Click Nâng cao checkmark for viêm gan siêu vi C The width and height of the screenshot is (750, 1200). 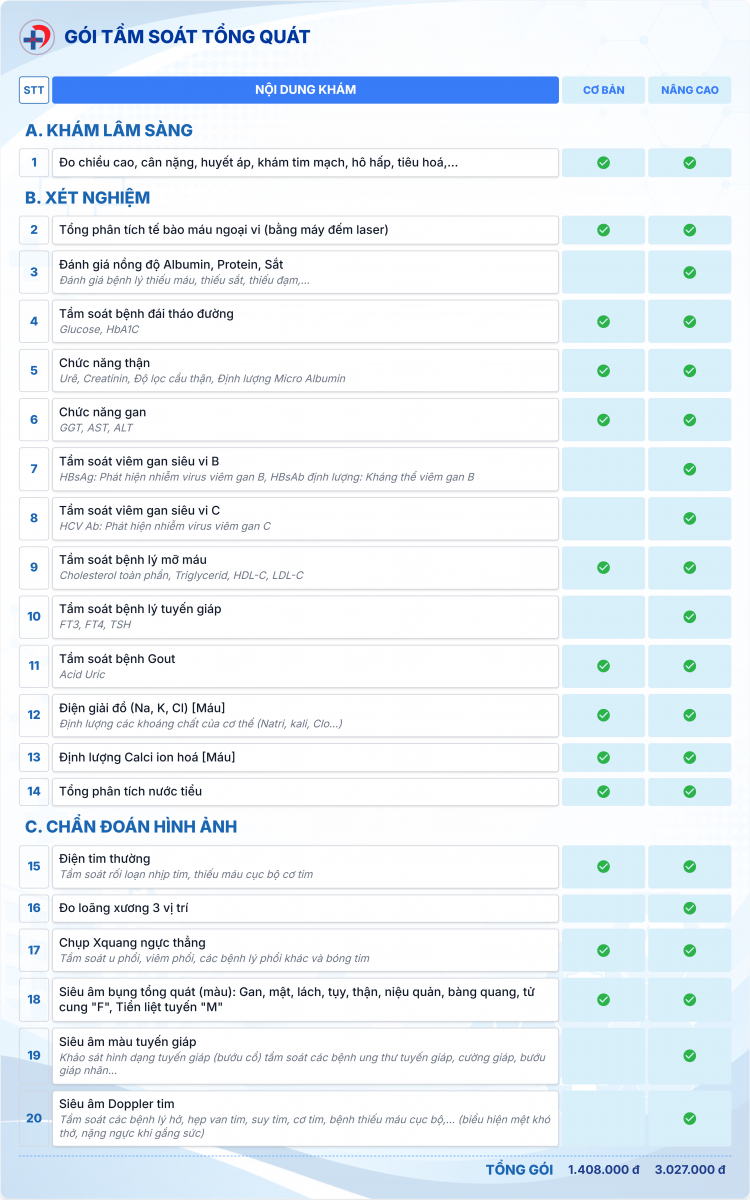pos(689,518)
